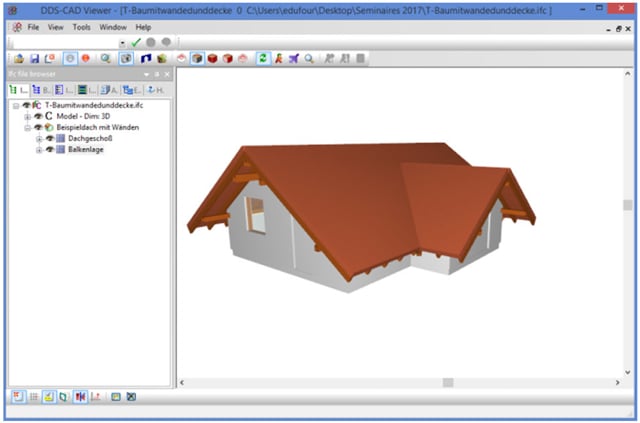The image size is (640, 423).
Task: Click the first gray circle next to checkmark
Action: click(151, 42)
